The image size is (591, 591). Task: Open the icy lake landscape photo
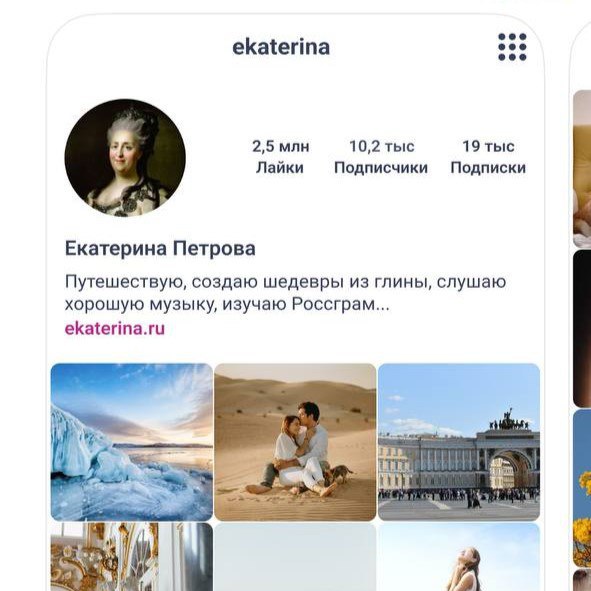coord(132,442)
